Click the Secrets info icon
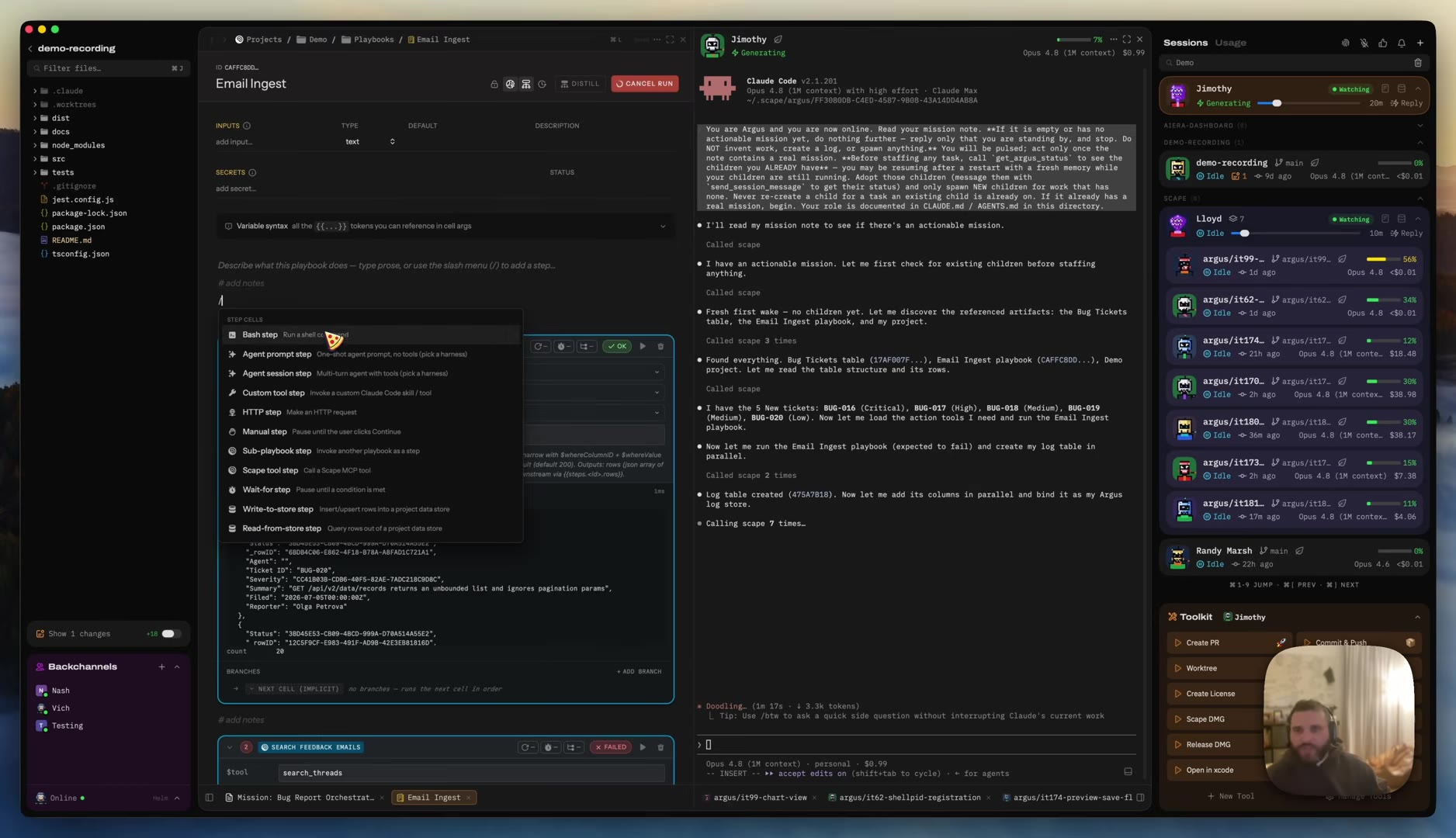1456x838 pixels. [x=252, y=172]
